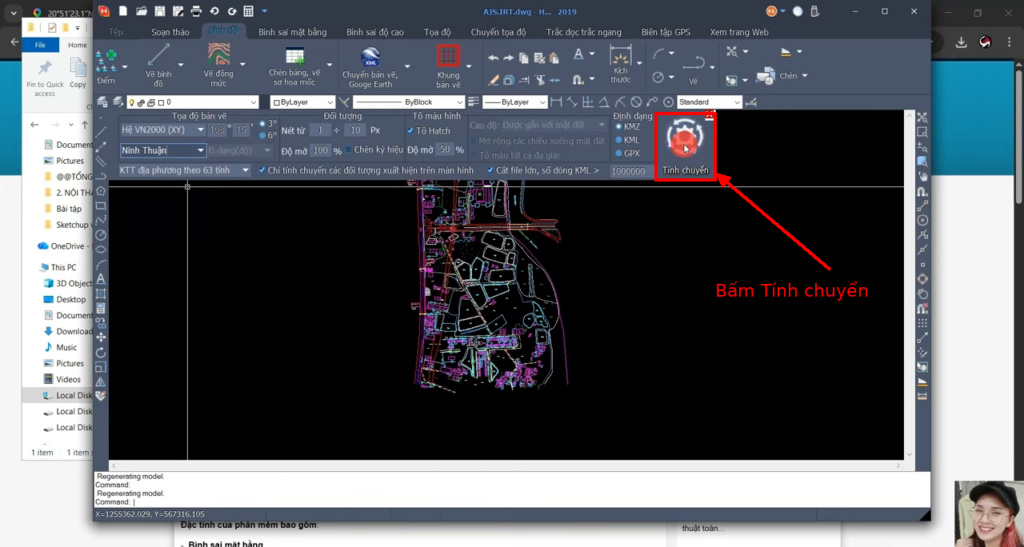The height and width of the screenshot is (547, 1024).
Task: Toggle Cắt file lớn checkbox
Action: [490, 170]
